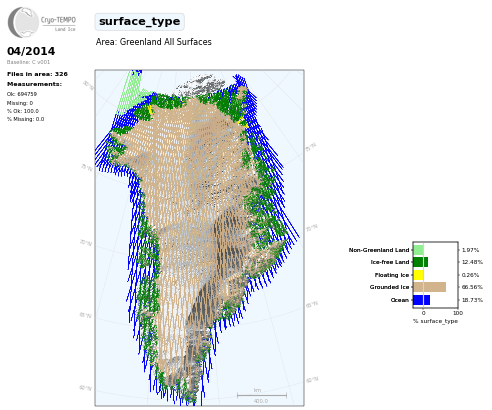Select the Non-Greenland Land legend label
The height and width of the screenshot is (410, 492).
click(x=379, y=250)
